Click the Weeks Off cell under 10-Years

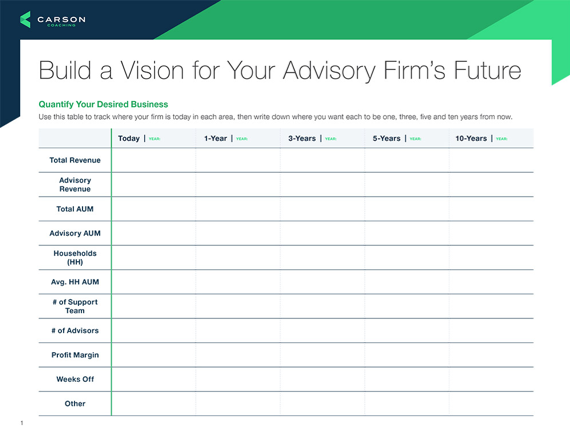491,379
